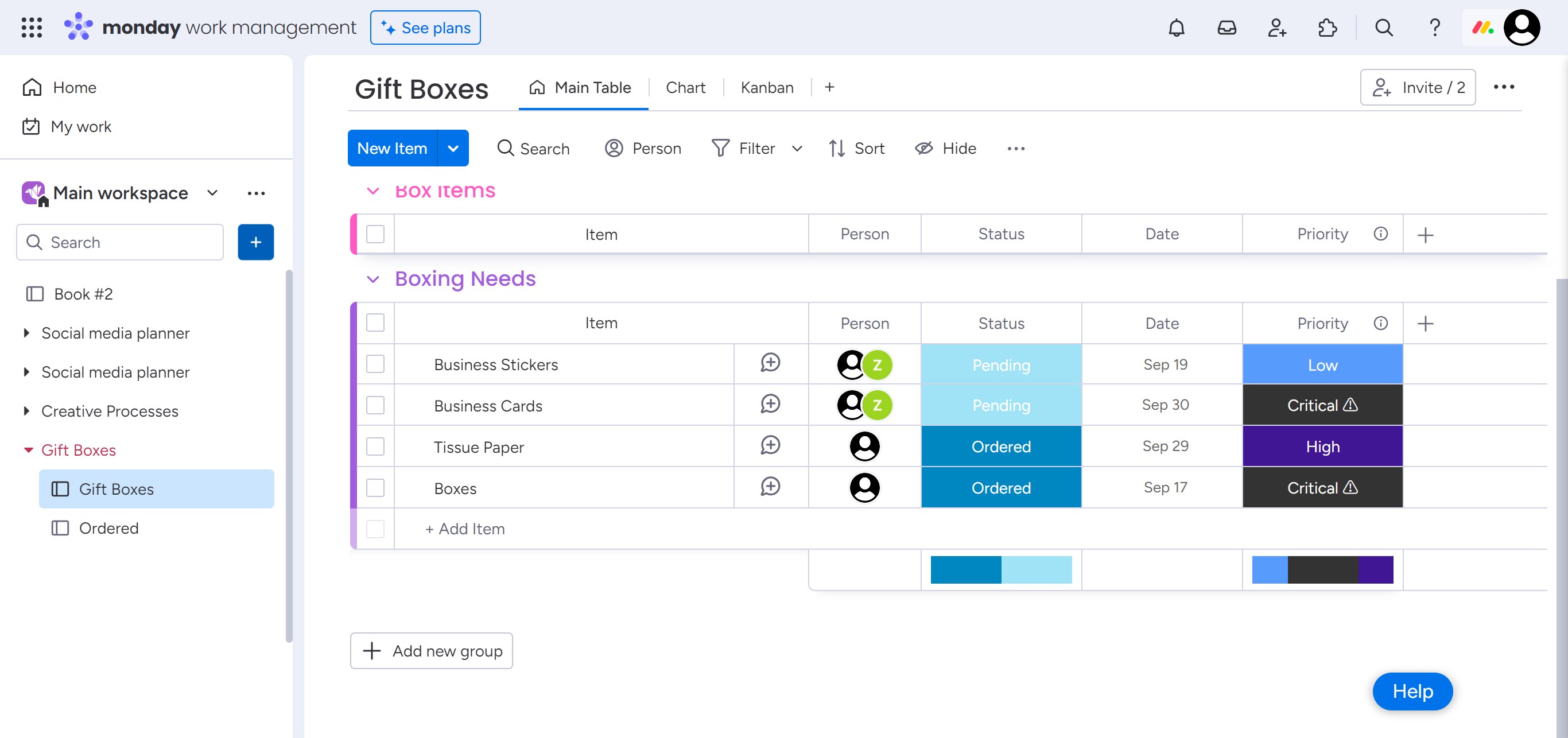Click the See plans button

[x=425, y=28]
